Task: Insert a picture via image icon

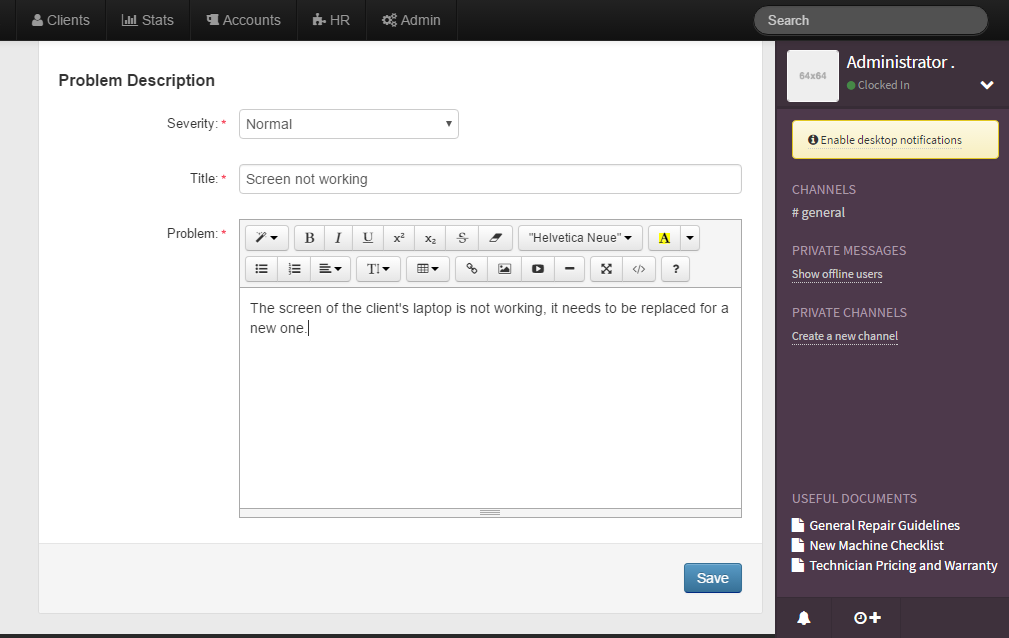Action: coord(504,269)
